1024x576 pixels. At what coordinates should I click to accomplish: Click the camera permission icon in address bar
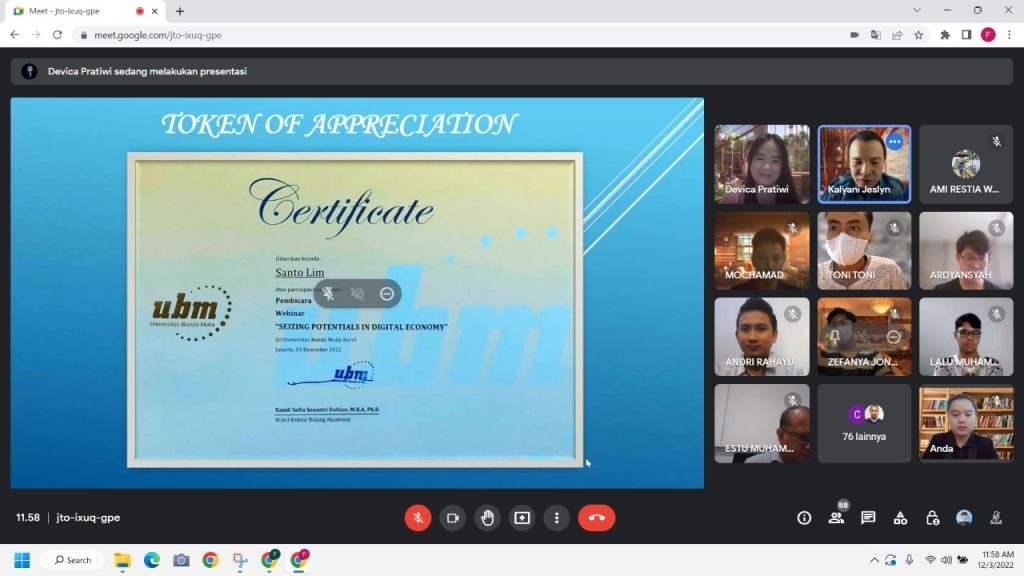[x=854, y=35]
